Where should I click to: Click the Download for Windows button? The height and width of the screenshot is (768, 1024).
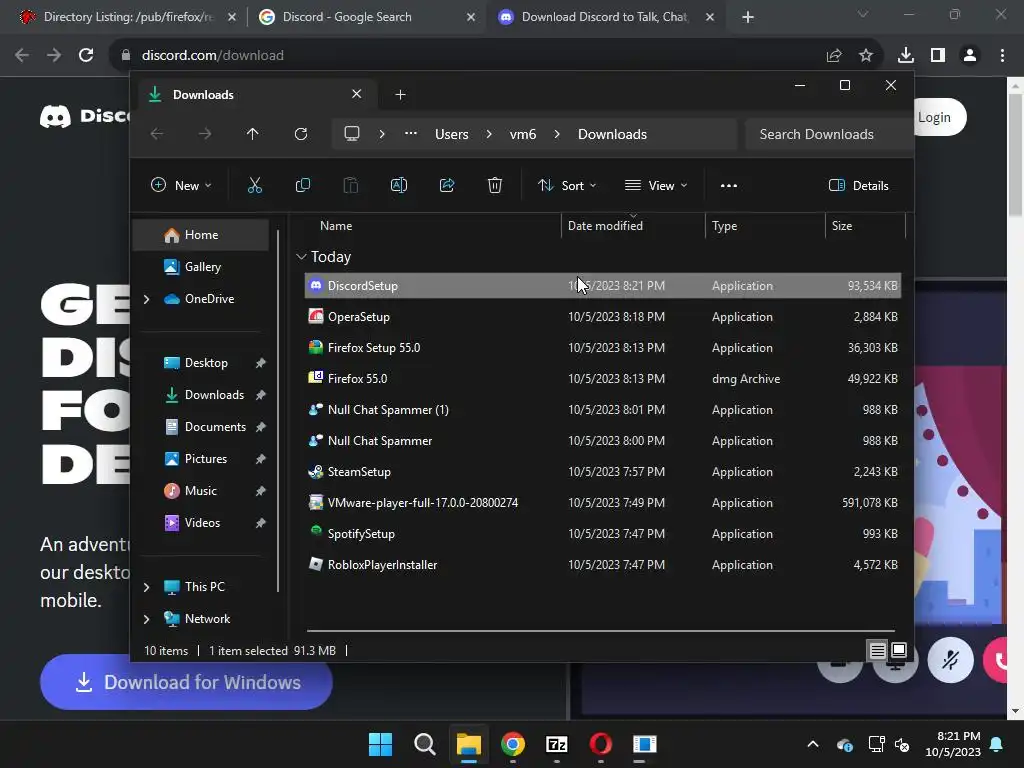186,682
